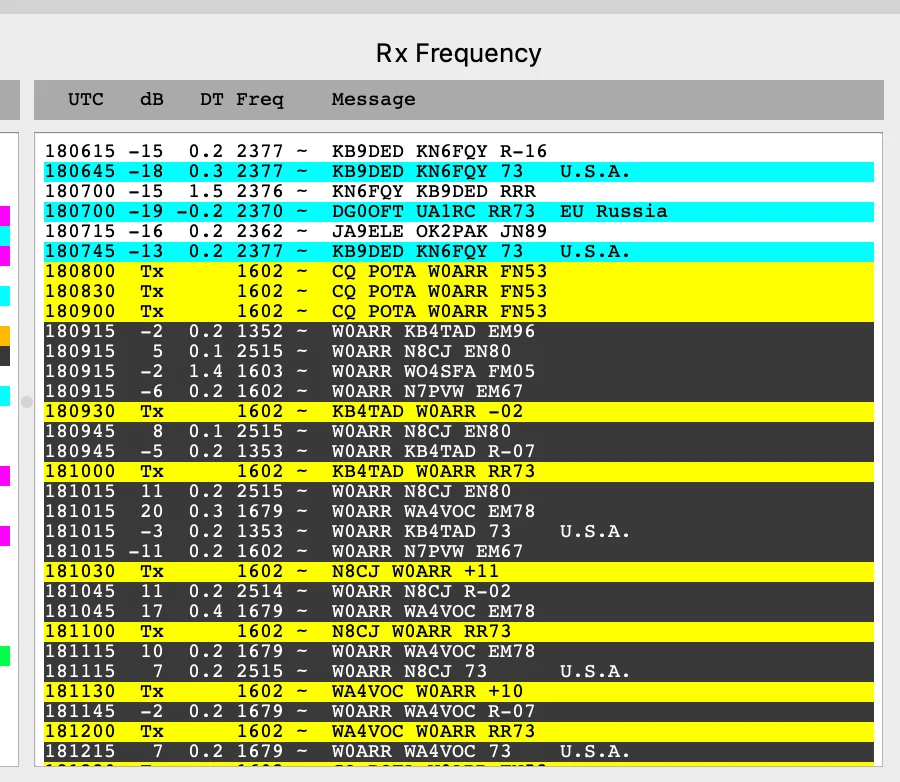Select the 181015 W0ARR N7PVW EM67 row

[x=459, y=552]
